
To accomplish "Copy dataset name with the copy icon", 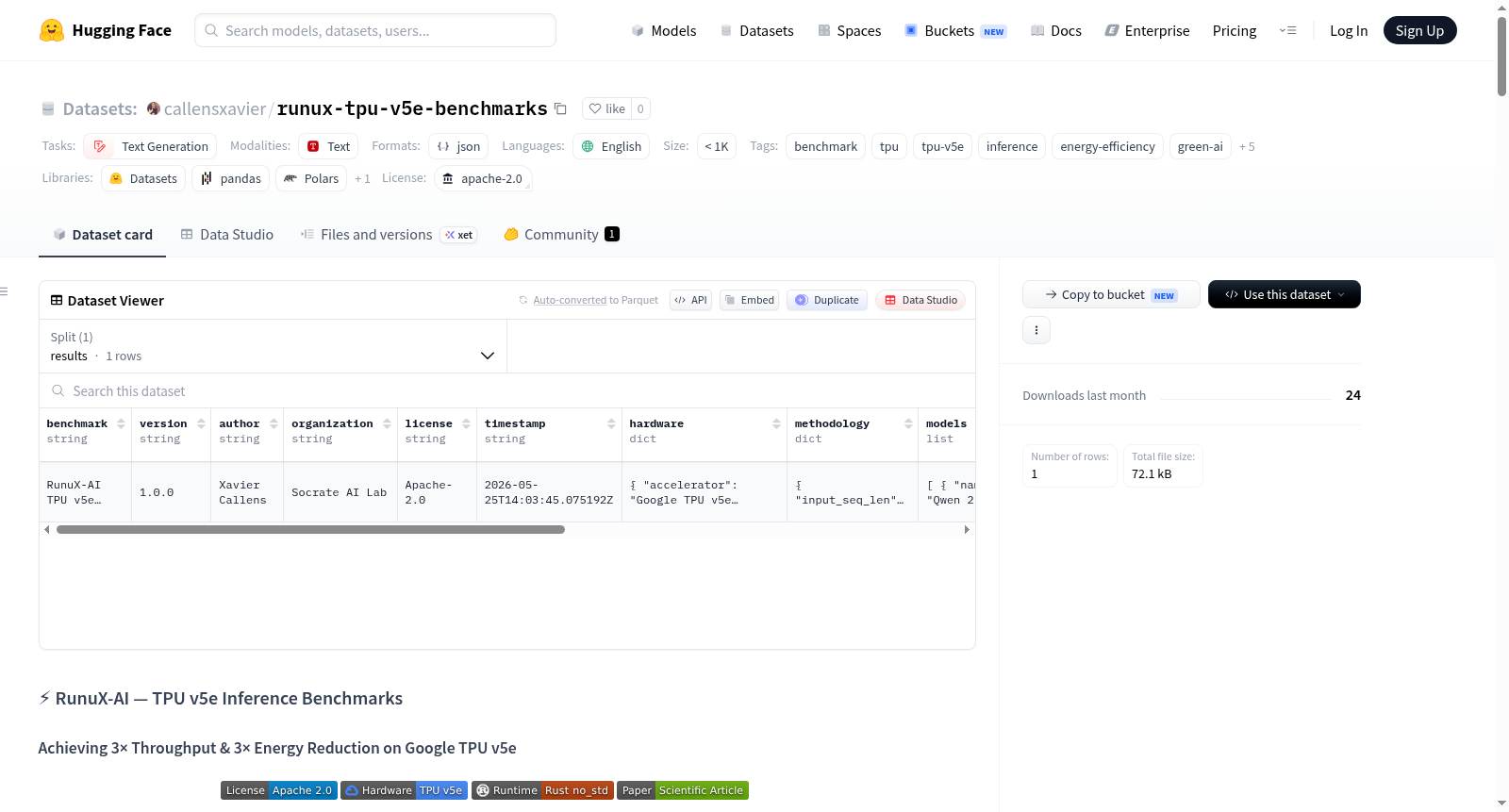I will pos(560,108).
